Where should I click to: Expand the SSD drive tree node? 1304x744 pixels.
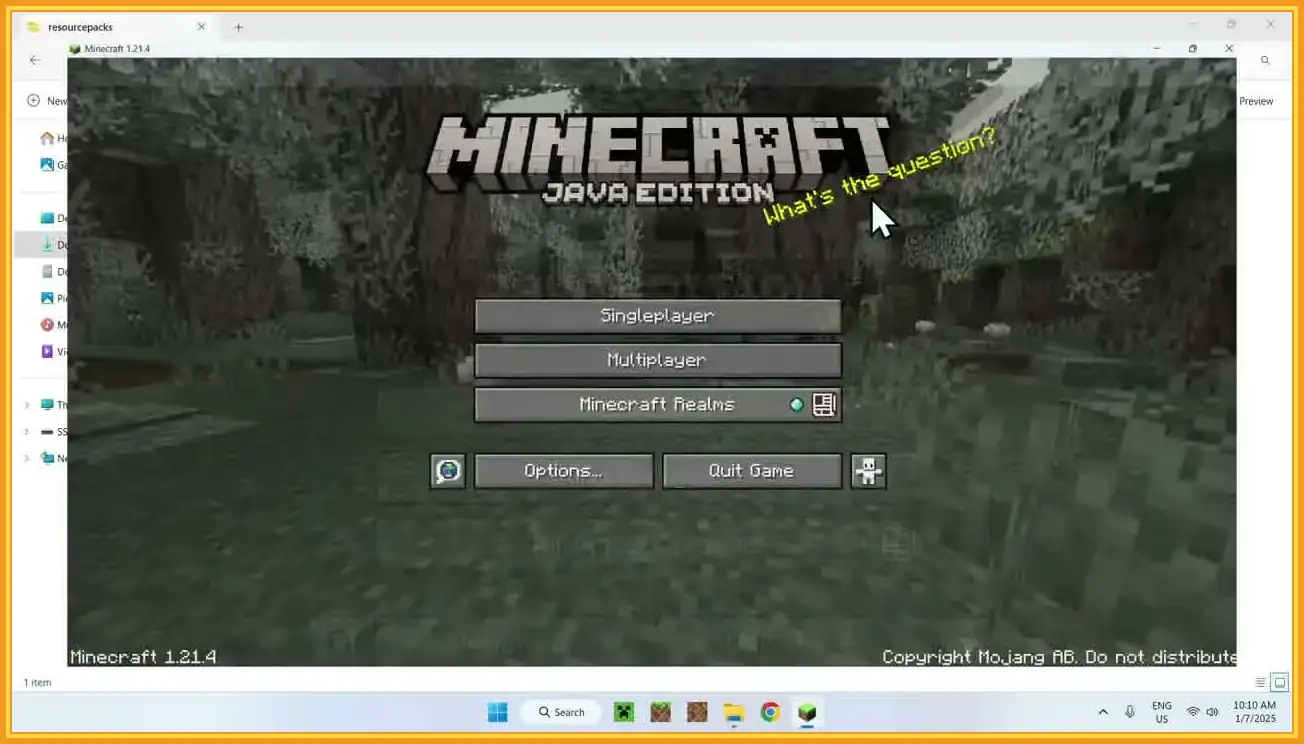27,432
